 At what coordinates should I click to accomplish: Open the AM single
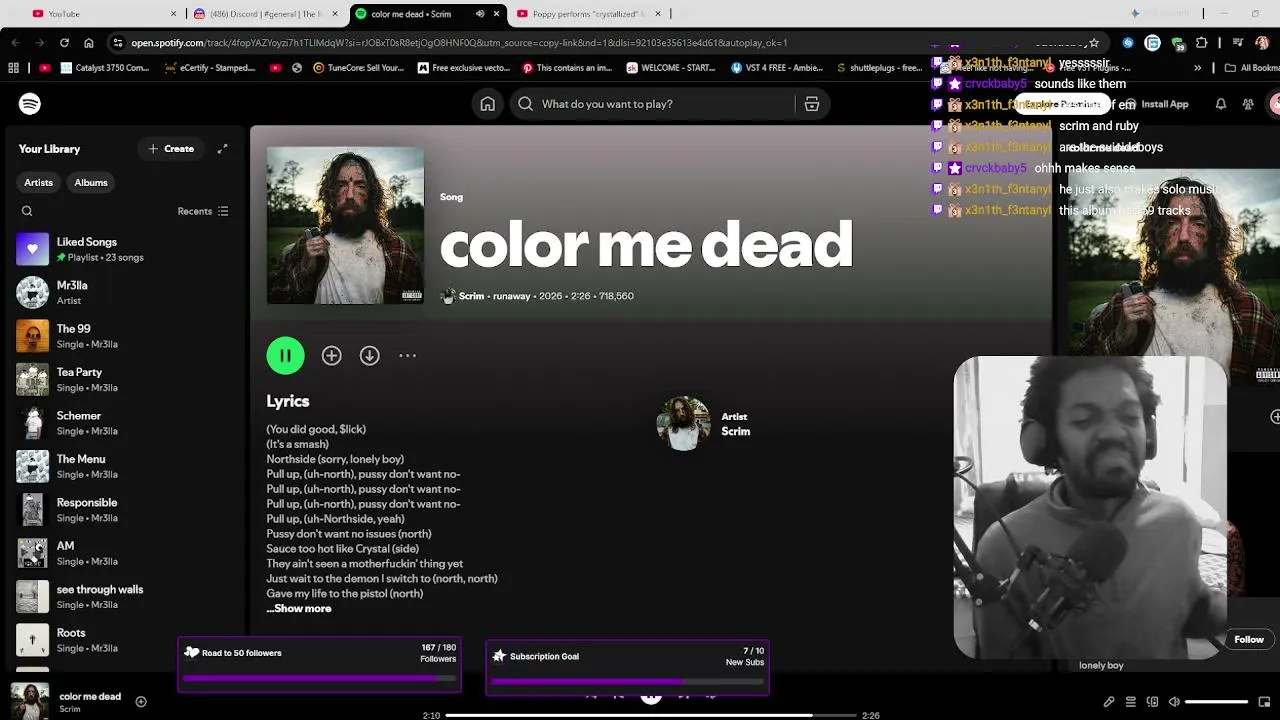coord(123,553)
